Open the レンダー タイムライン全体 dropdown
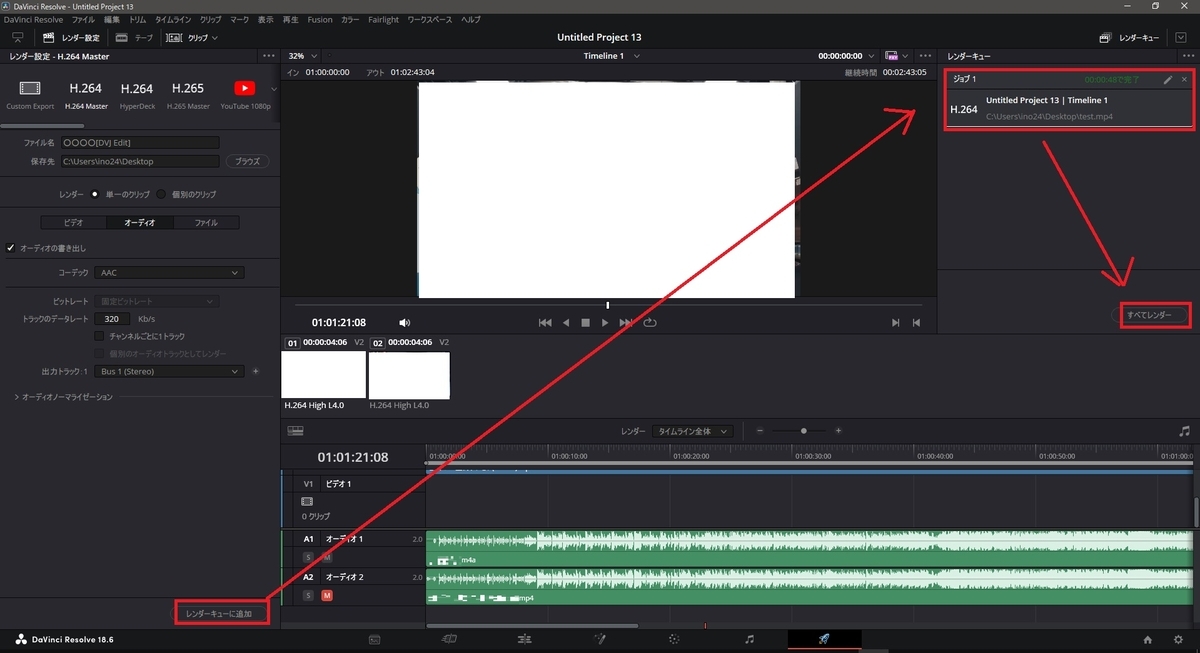The image size is (1200, 653). (692, 431)
